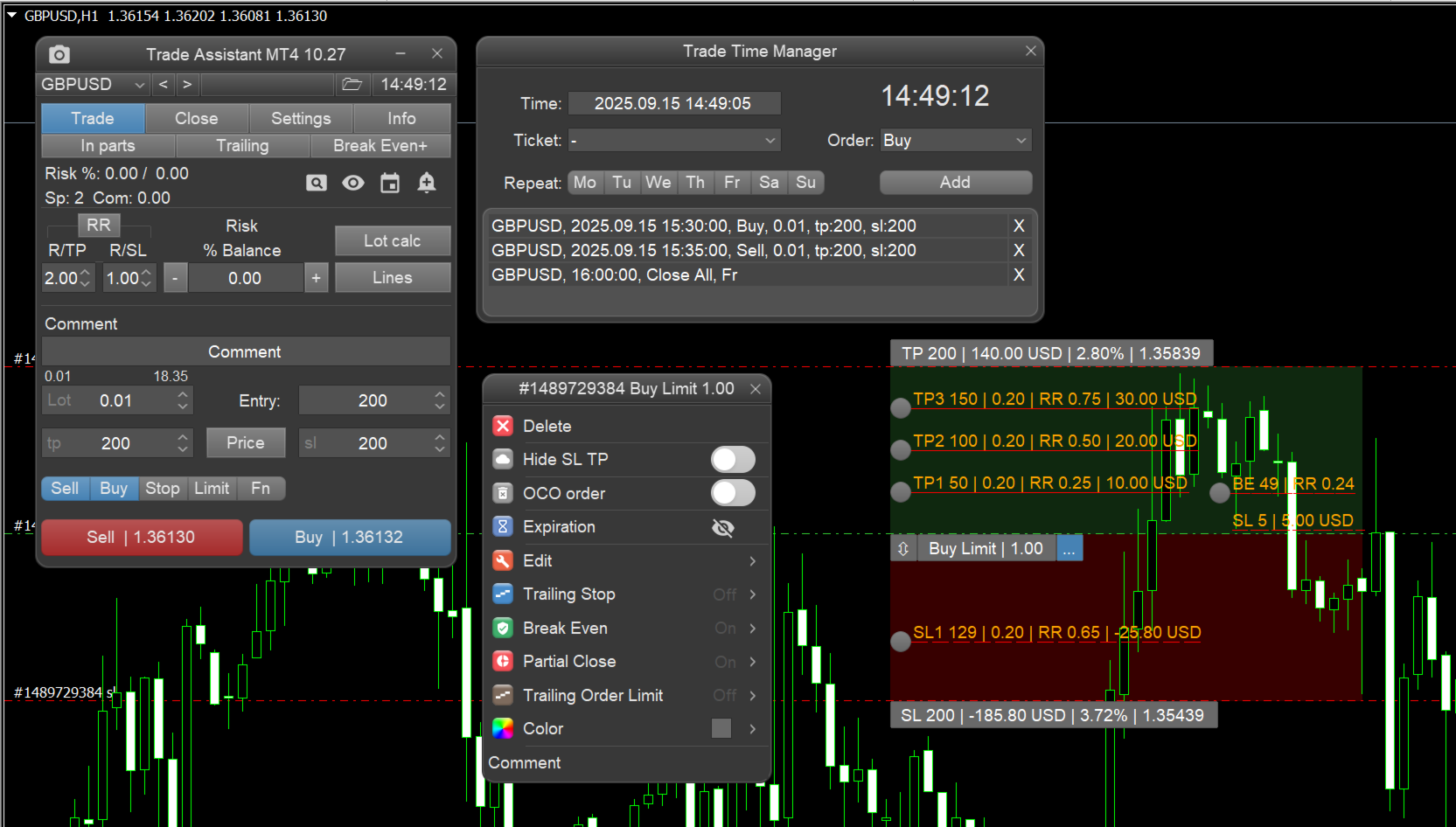Toggle Fr repeat day

point(732,182)
